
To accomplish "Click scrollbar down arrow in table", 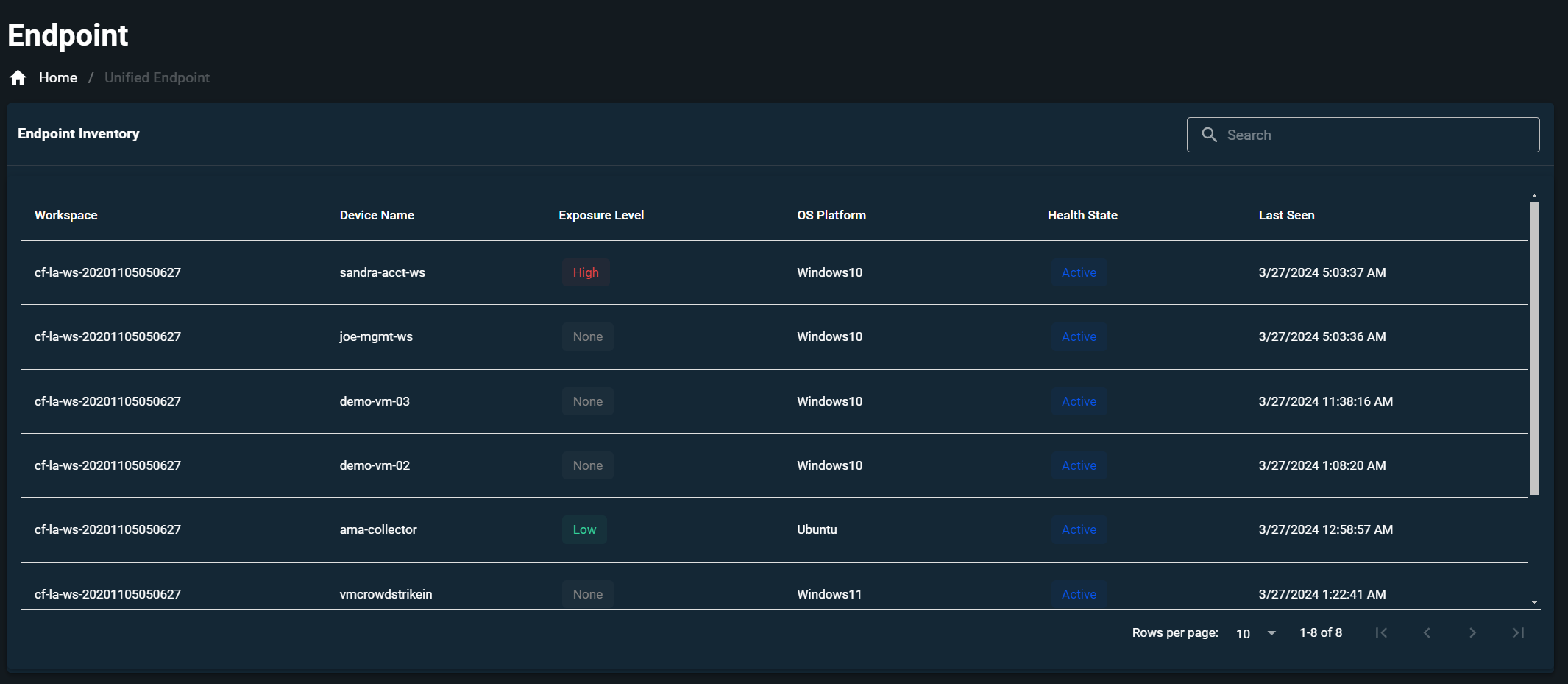I will click(1534, 602).
